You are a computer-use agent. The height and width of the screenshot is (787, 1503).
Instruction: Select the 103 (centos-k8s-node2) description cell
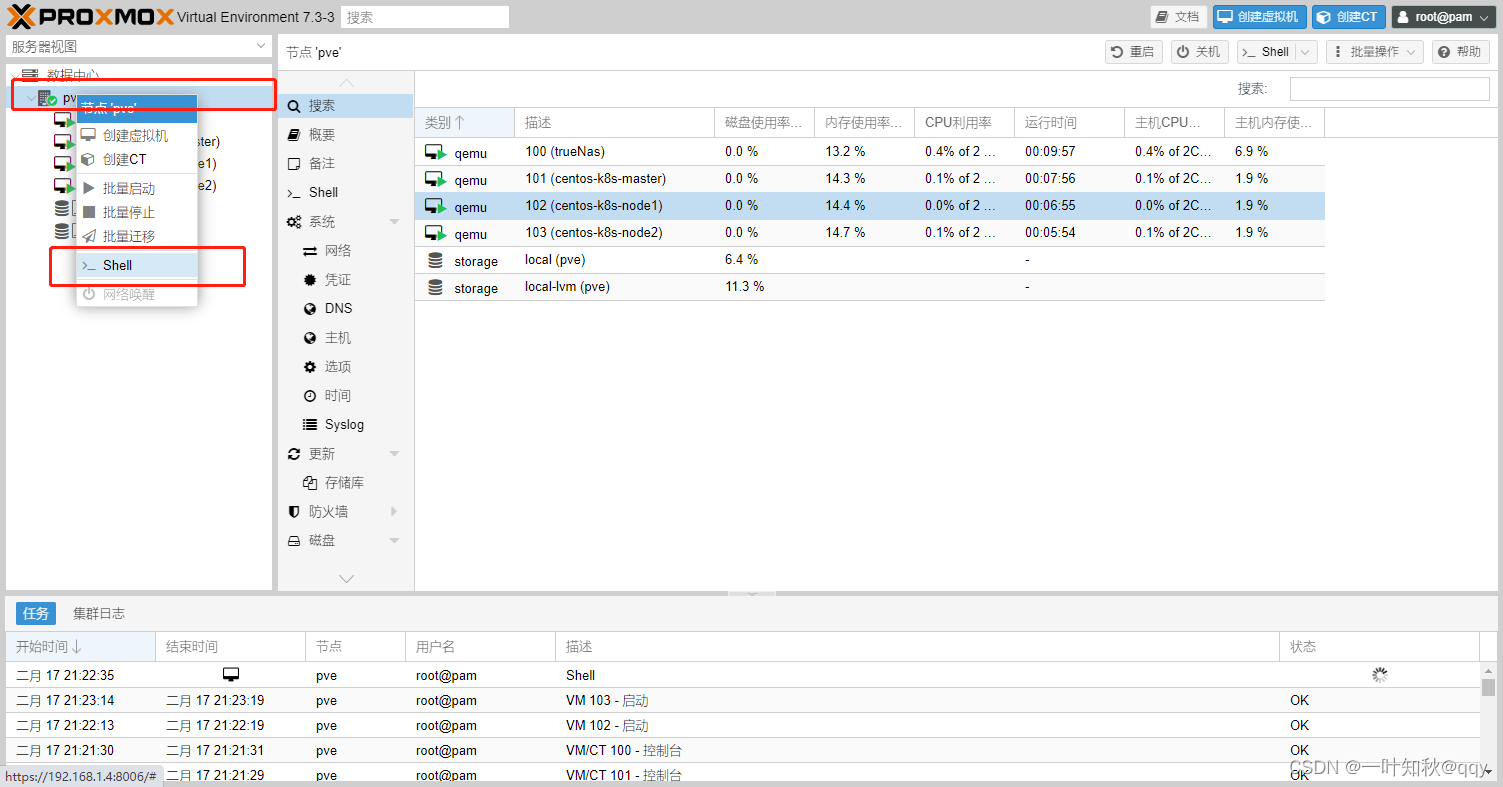(614, 232)
